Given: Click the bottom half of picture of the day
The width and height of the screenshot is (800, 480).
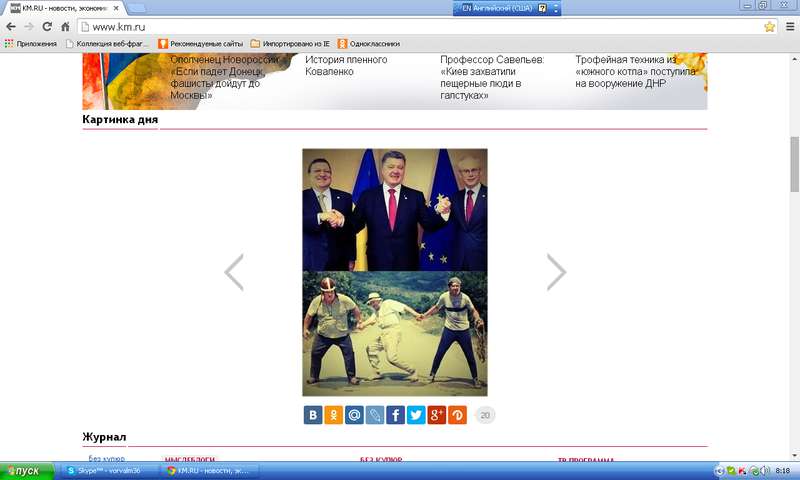Looking at the screenshot, I should (x=395, y=334).
